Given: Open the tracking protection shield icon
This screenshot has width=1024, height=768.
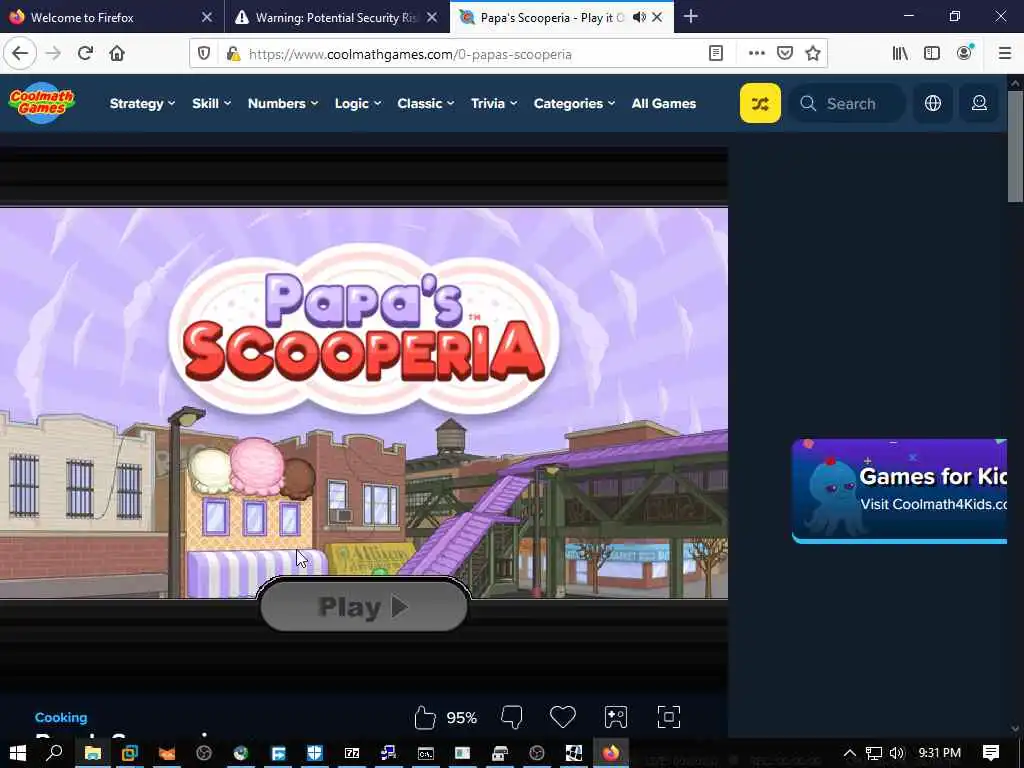Looking at the screenshot, I should tap(204, 54).
